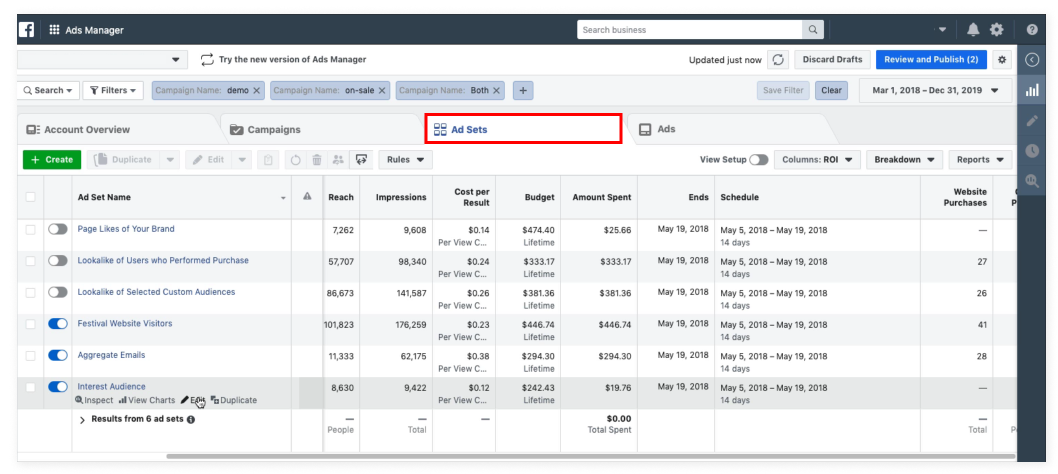1058x474 pixels.
Task: Toggle the Lookalike of Selected Custom Audiences switch
Action: 58,292
